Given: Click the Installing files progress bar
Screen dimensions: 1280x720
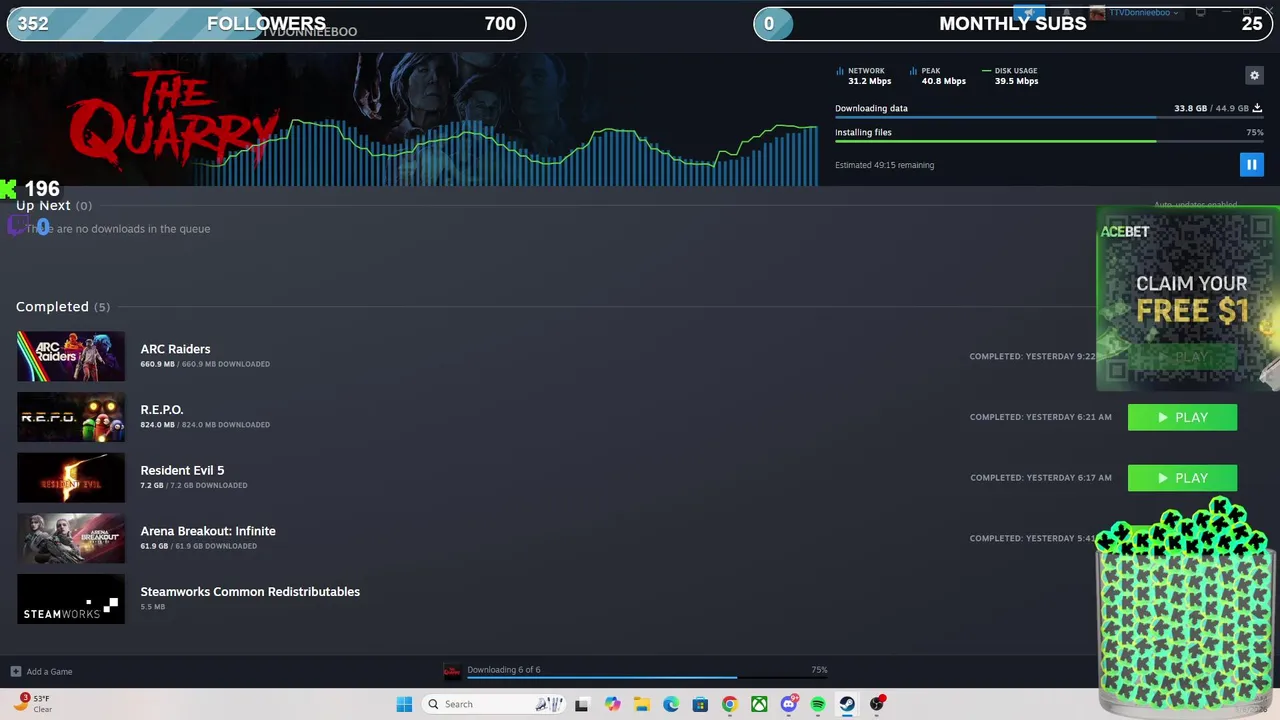Looking at the screenshot, I should click(1048, 141).
